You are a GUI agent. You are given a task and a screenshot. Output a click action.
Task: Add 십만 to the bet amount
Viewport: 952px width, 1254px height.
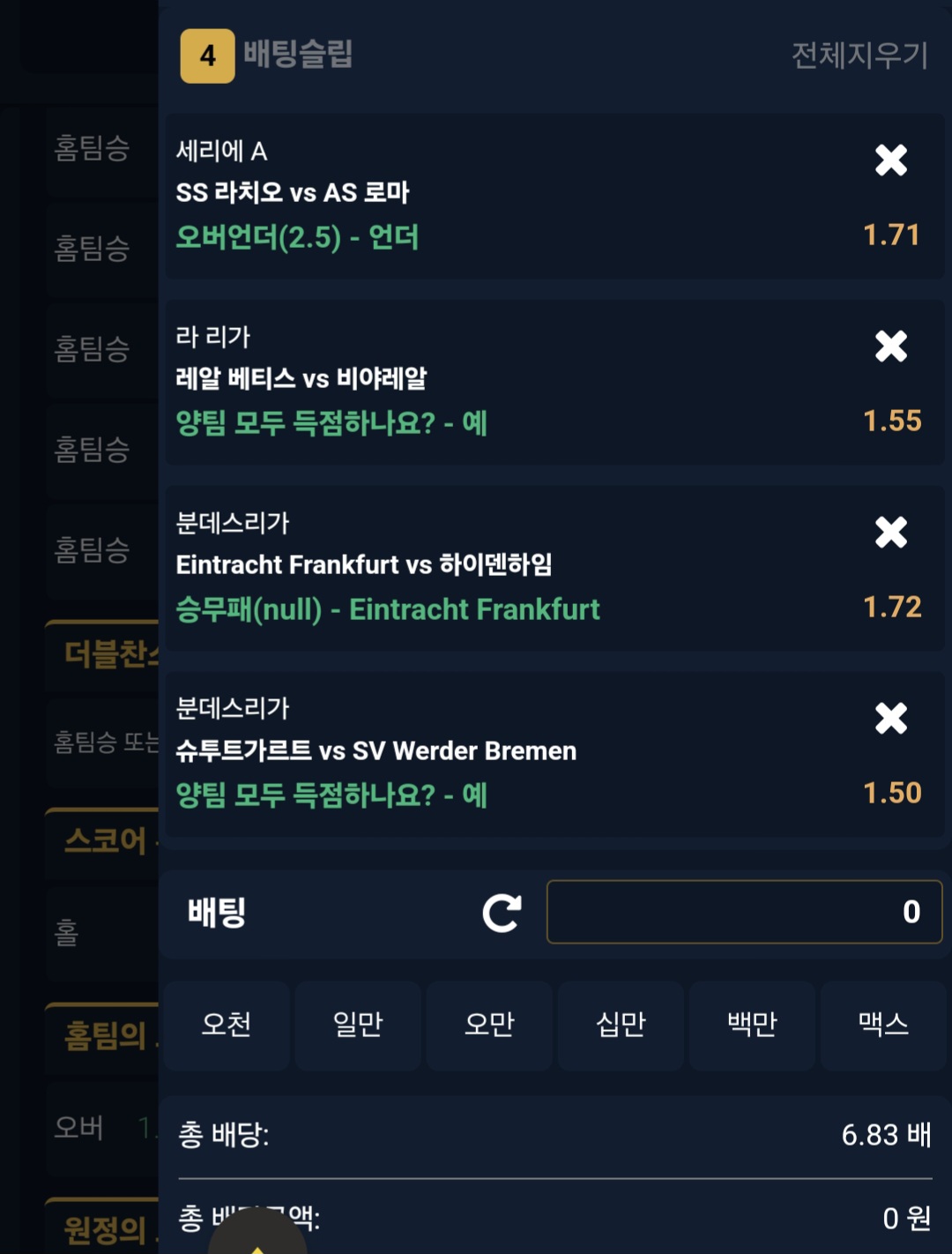pos(621,1025)
